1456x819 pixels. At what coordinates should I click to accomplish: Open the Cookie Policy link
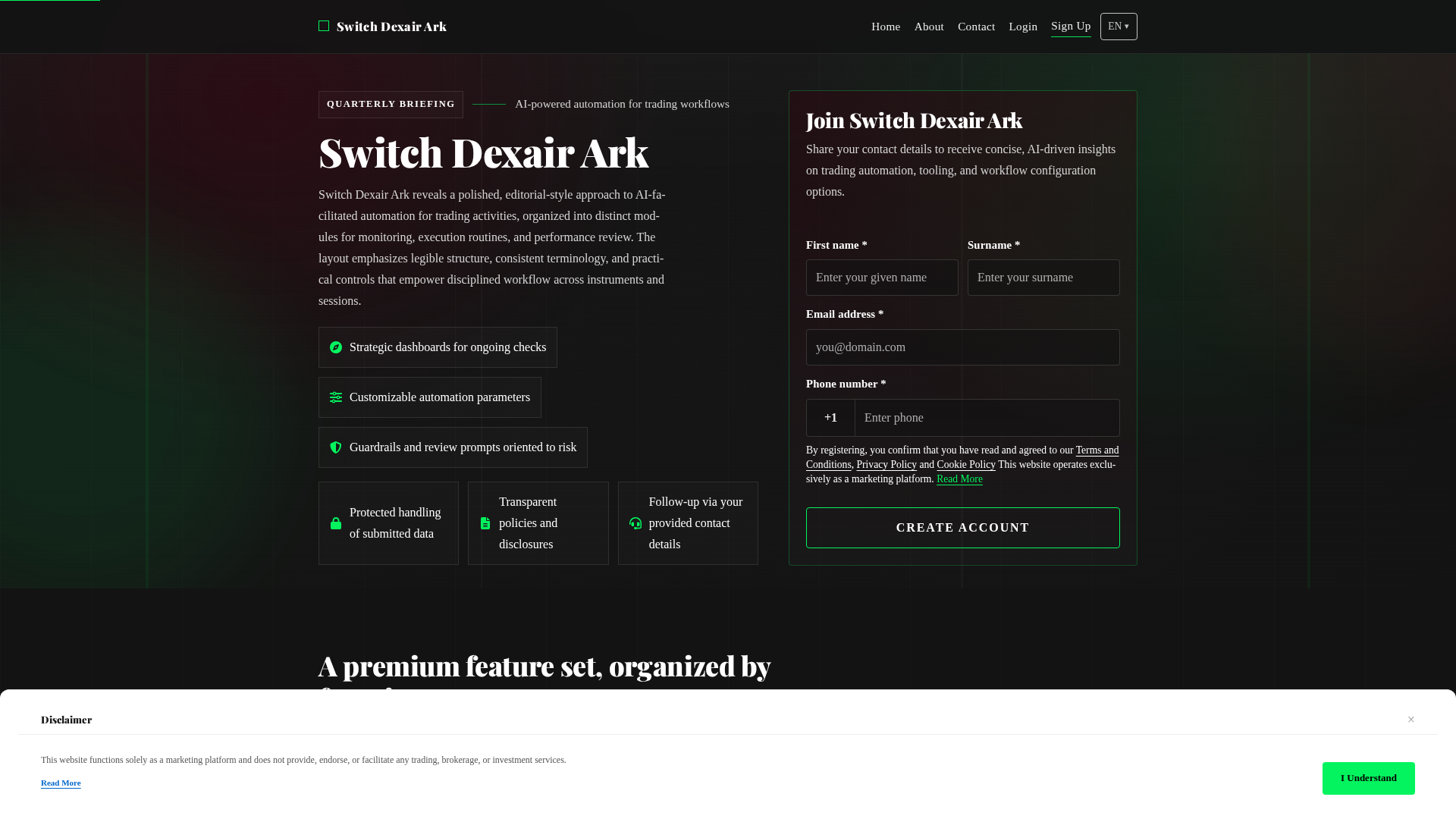coord(966,465)
